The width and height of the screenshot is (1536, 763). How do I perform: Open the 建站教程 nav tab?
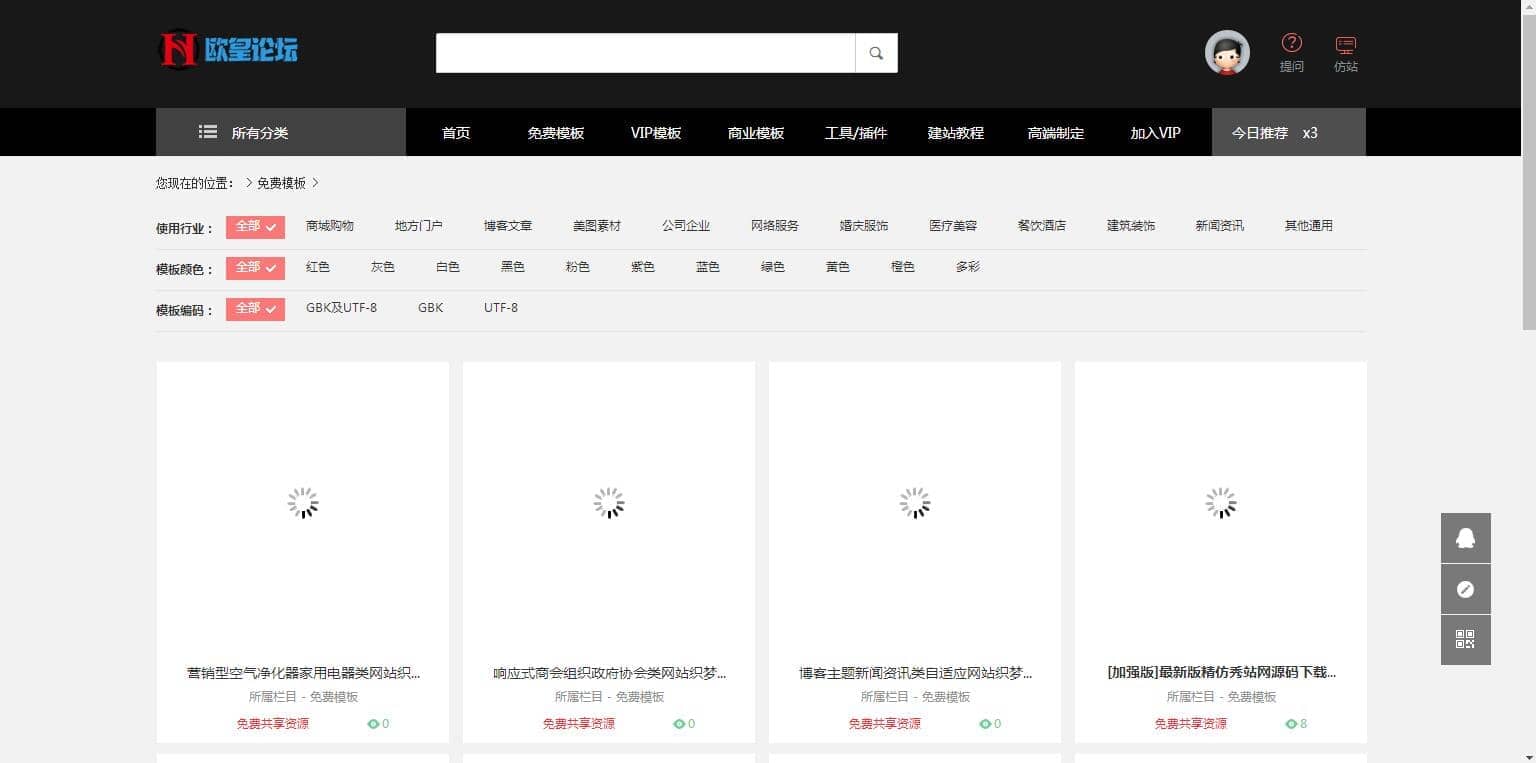(956, 133)
